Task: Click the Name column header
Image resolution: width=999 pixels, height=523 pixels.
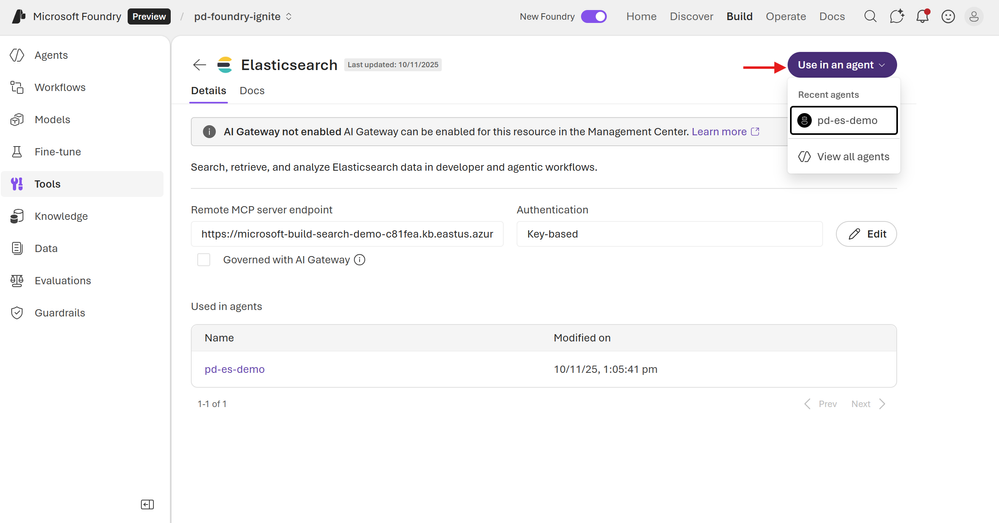Action: point(219,338)
